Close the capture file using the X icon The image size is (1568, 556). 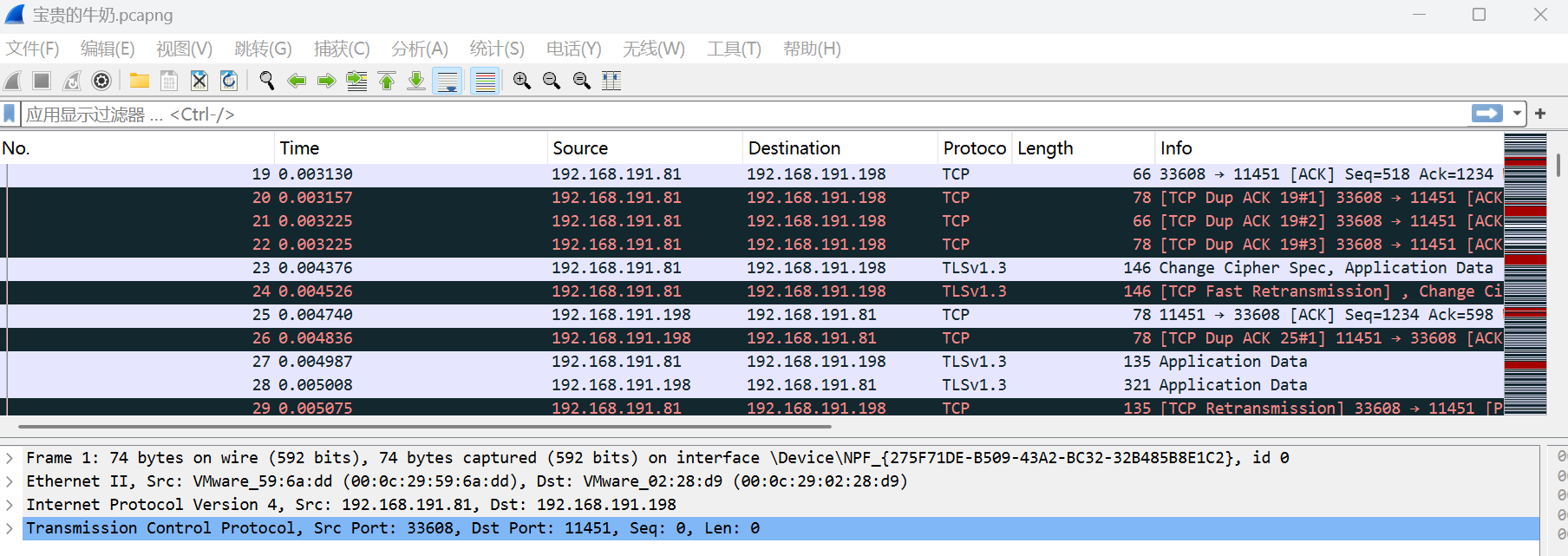[x=199, y=81]
